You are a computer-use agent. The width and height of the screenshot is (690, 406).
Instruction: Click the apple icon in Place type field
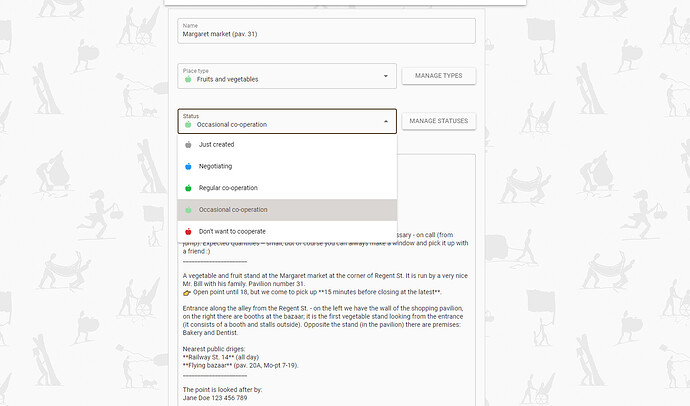(188, 79)
